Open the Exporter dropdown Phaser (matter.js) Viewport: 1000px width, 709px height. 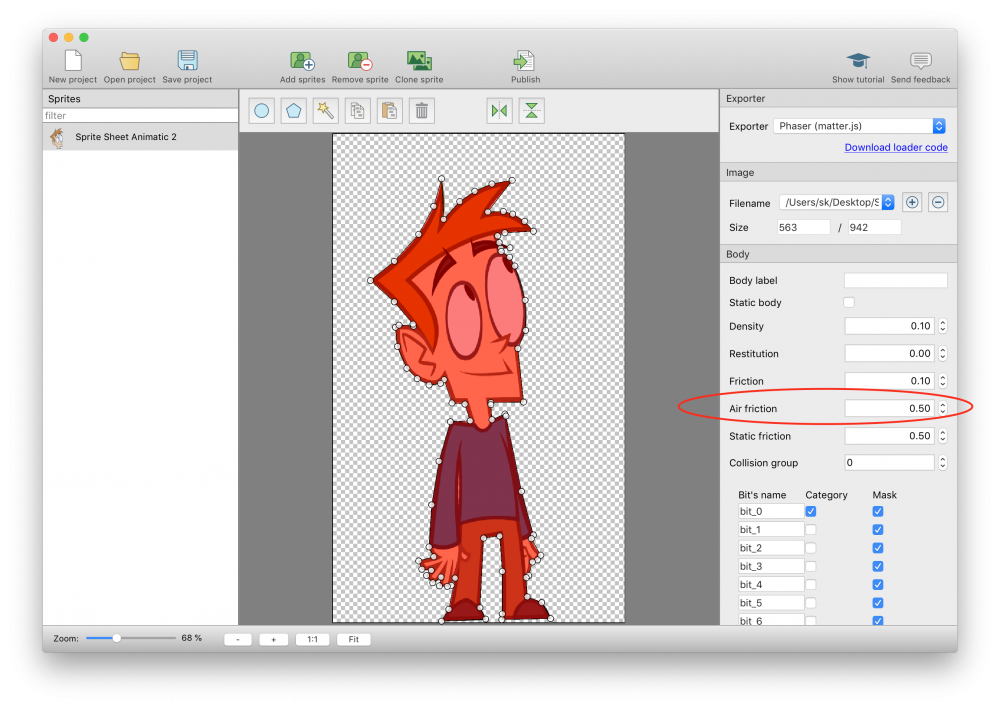click(x=860, y=126)
